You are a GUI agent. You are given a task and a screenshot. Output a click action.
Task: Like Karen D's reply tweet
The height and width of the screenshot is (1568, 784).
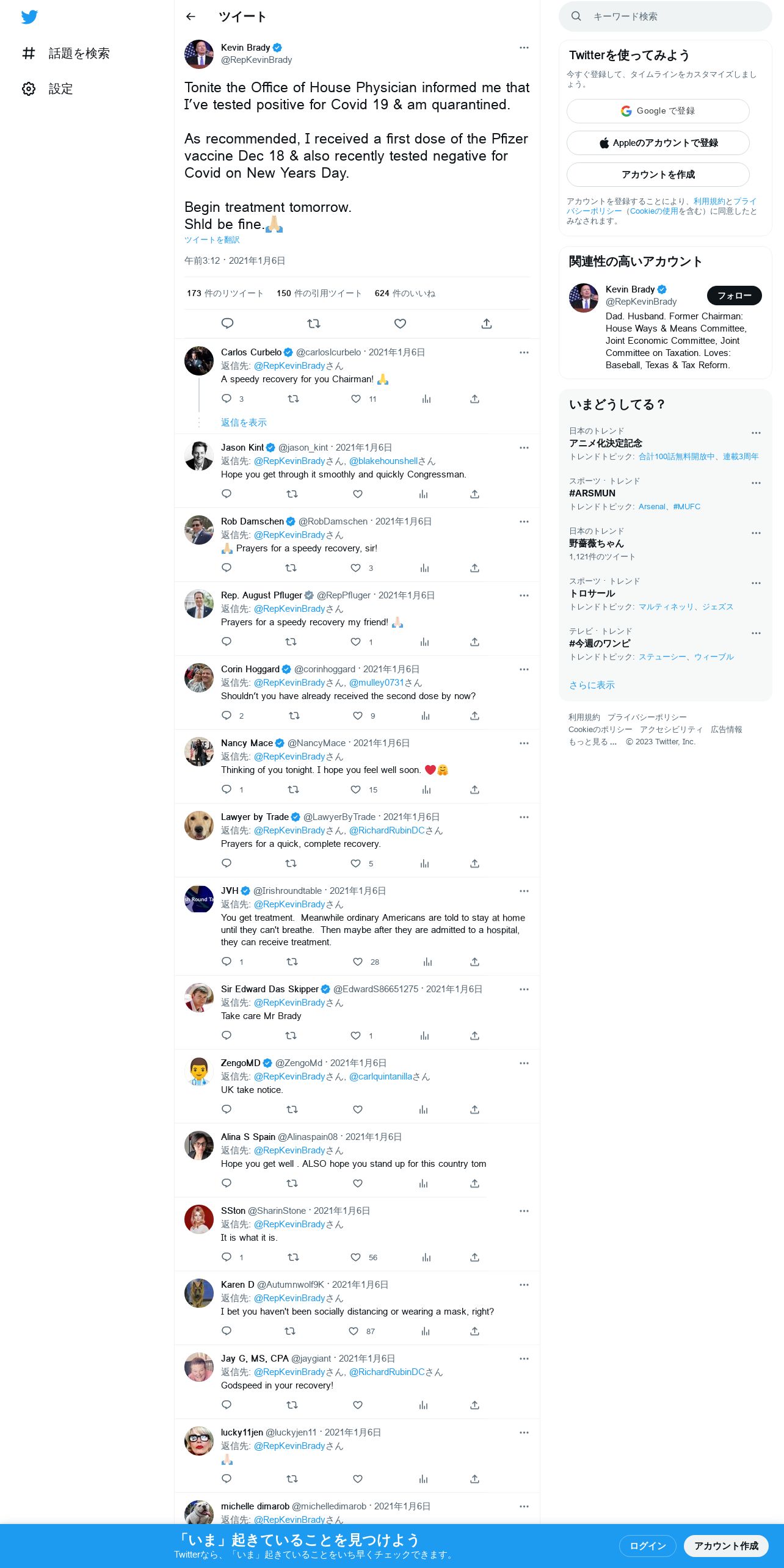coord(354,1331)
